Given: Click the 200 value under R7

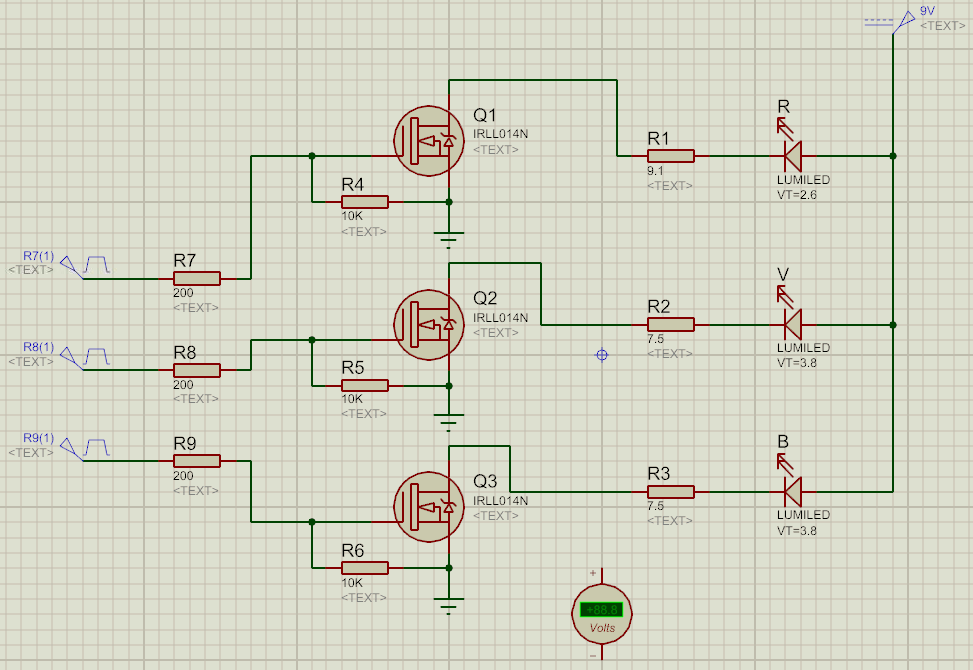Looking at the screenshot, I should 183,293.
